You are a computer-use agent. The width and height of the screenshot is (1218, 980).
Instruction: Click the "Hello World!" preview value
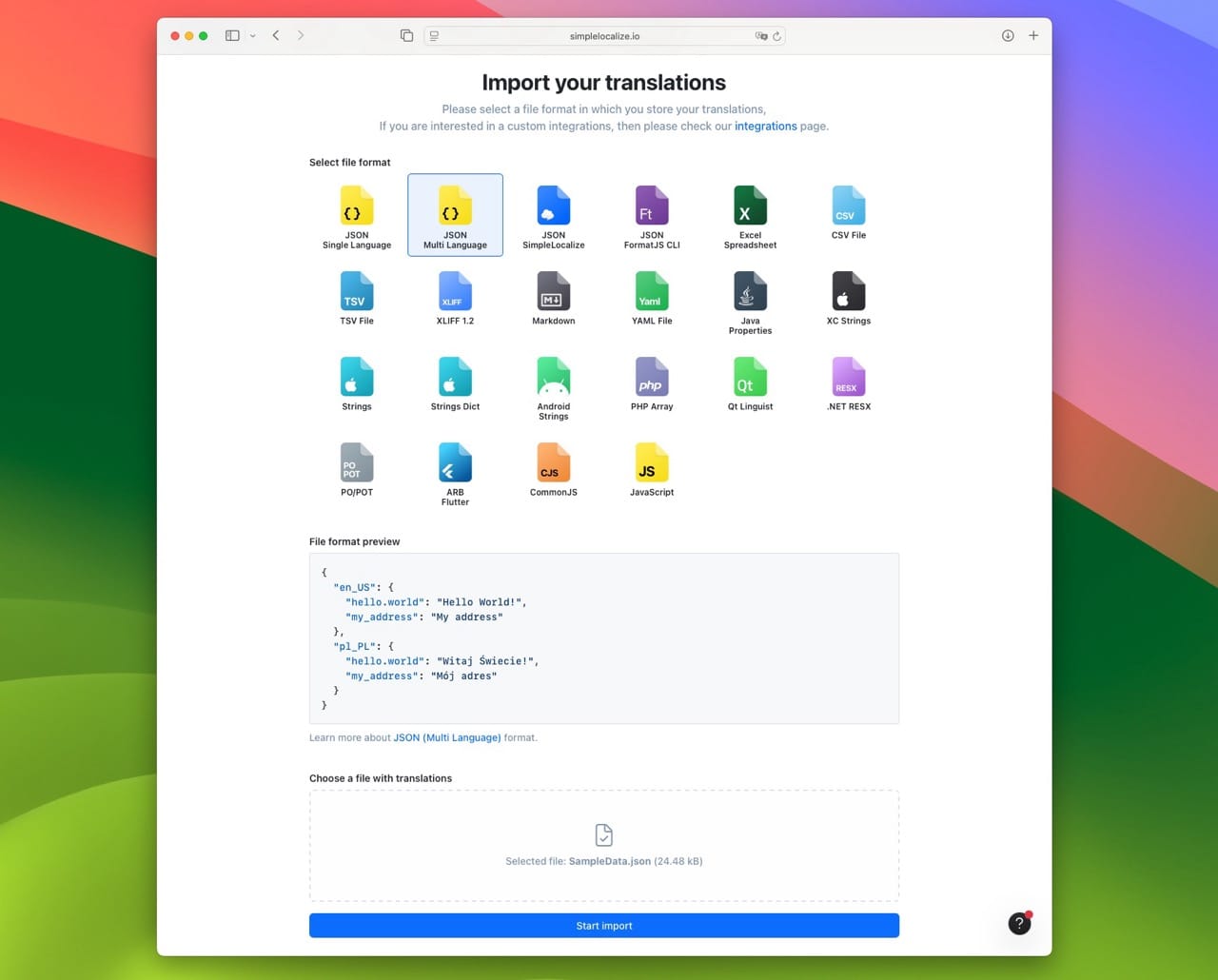click(481, 602)
